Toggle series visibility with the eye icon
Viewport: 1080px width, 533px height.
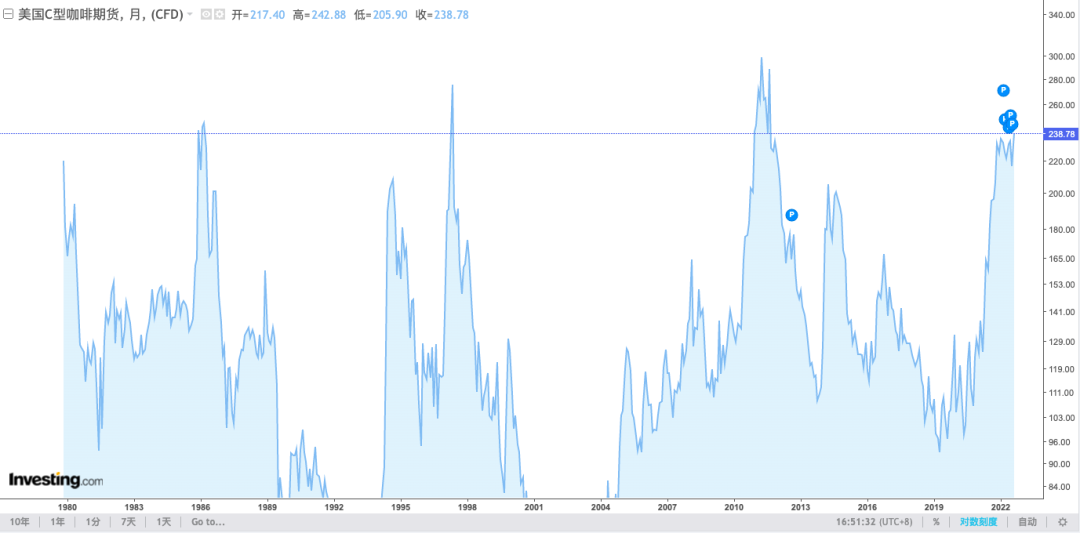206,14
